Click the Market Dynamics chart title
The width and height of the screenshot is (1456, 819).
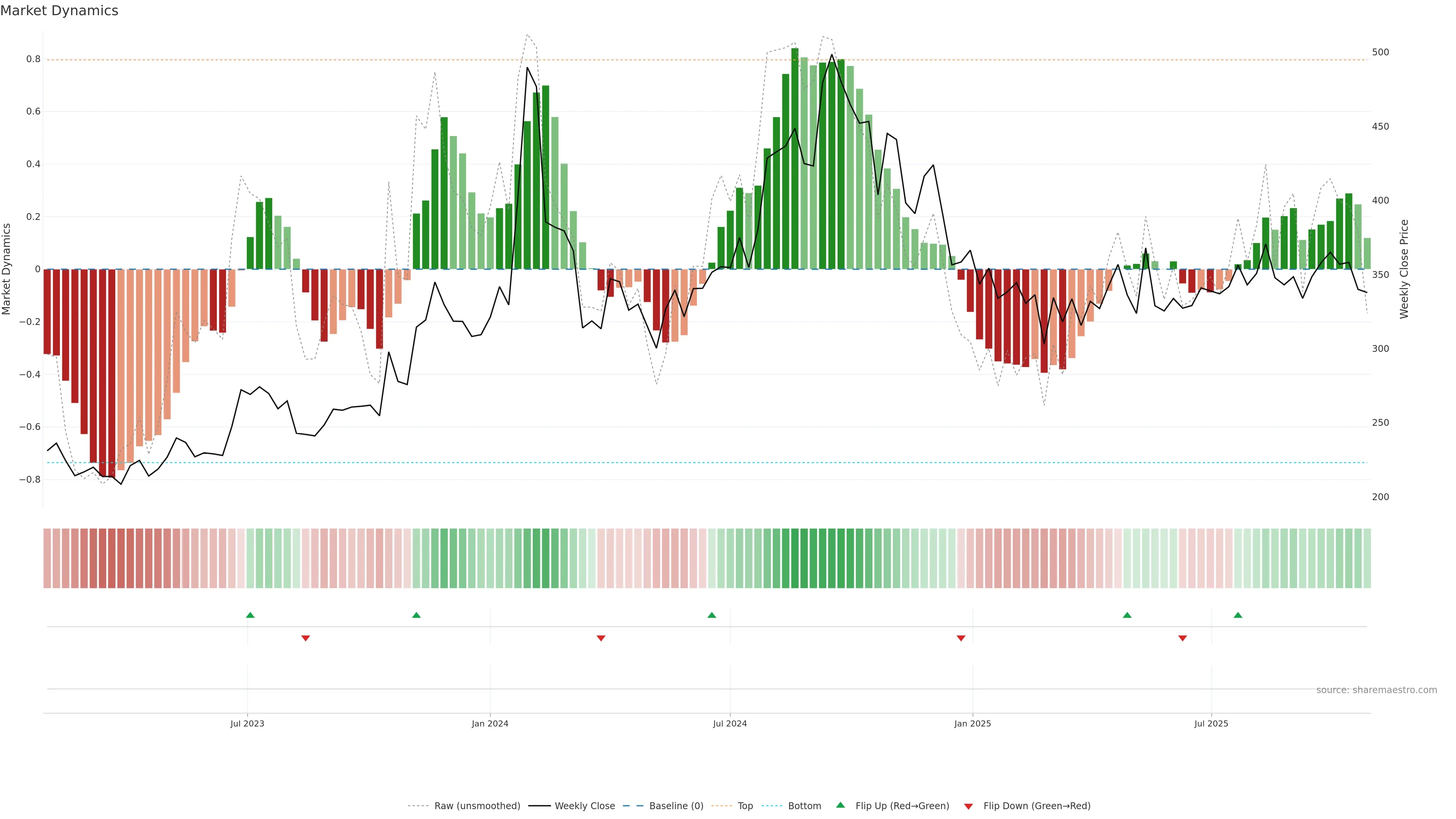[60, 11]
